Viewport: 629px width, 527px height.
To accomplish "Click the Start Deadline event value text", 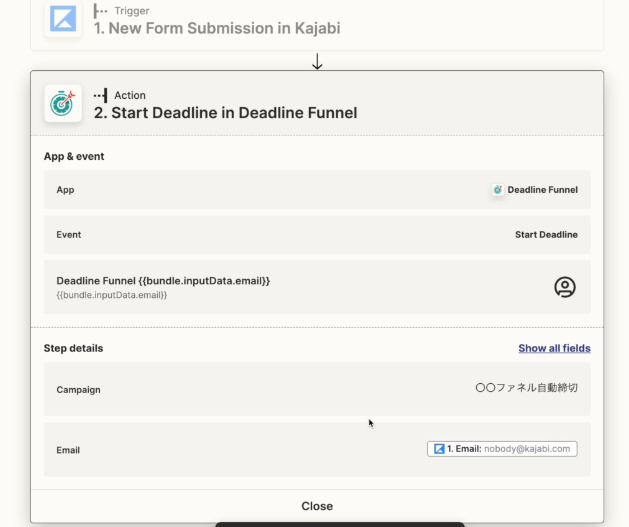I will (546, 235).
